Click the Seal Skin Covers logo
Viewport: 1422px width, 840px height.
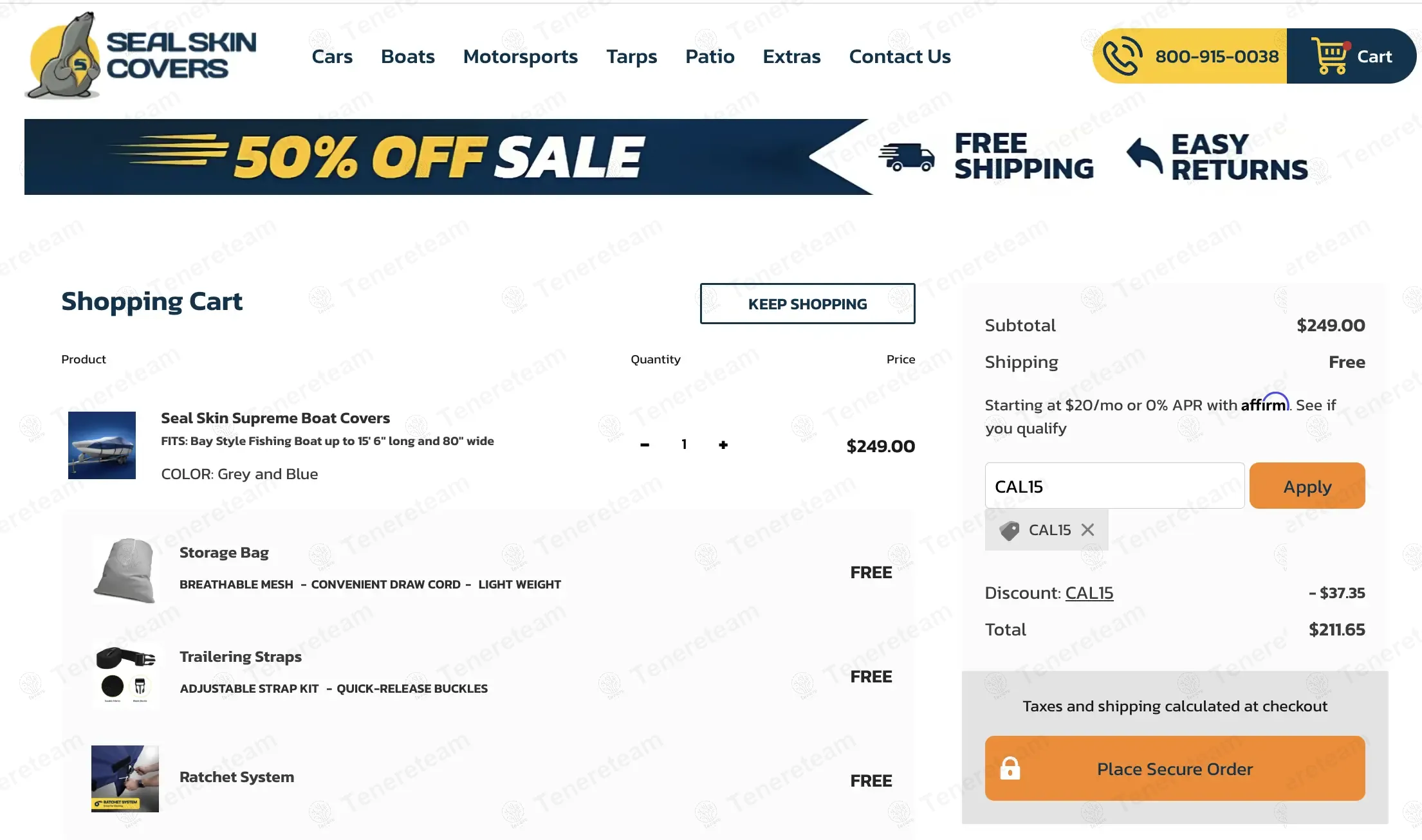pos(140,56)
